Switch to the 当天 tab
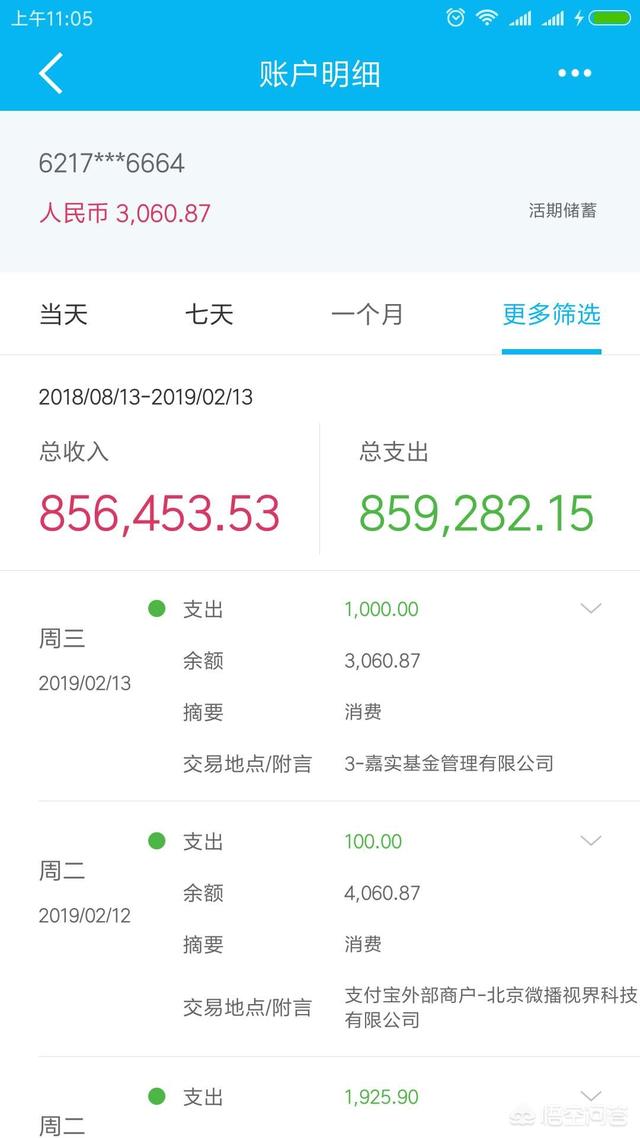Image resolution: width=640 pixels, height=1138 pixels. coord(64,315)
